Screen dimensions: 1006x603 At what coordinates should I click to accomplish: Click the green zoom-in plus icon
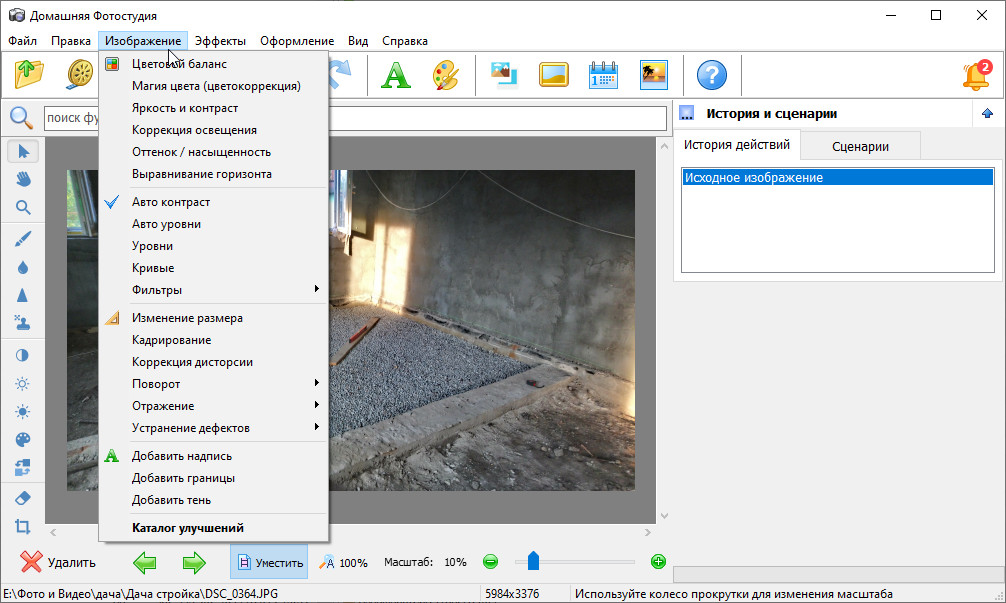[x=658, y=562]
